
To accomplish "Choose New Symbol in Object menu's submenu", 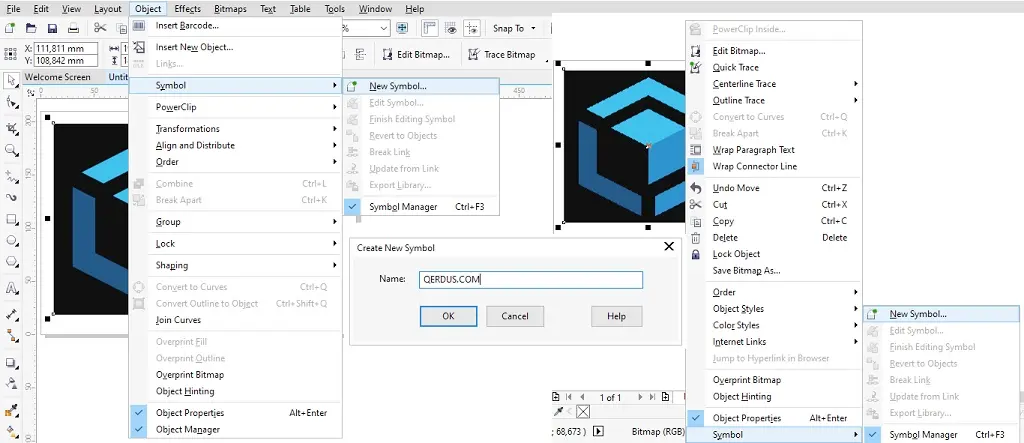I will 420,86.
